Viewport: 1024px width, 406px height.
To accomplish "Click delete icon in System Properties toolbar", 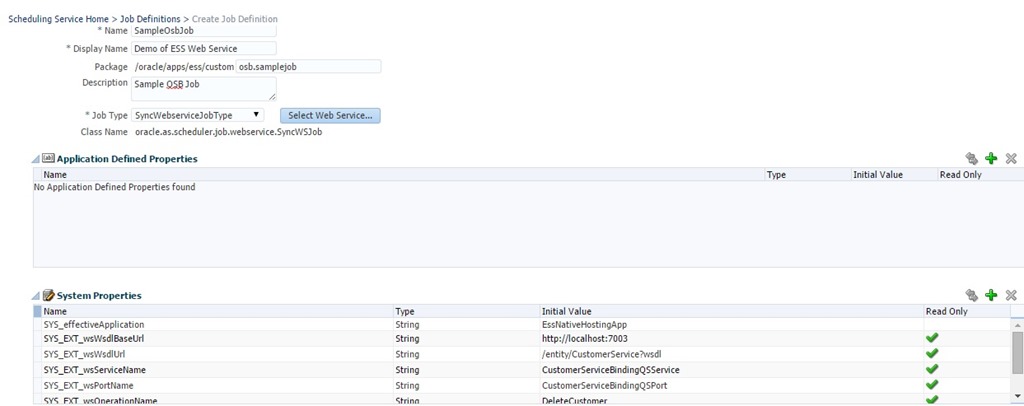I will coord(1011,295).
